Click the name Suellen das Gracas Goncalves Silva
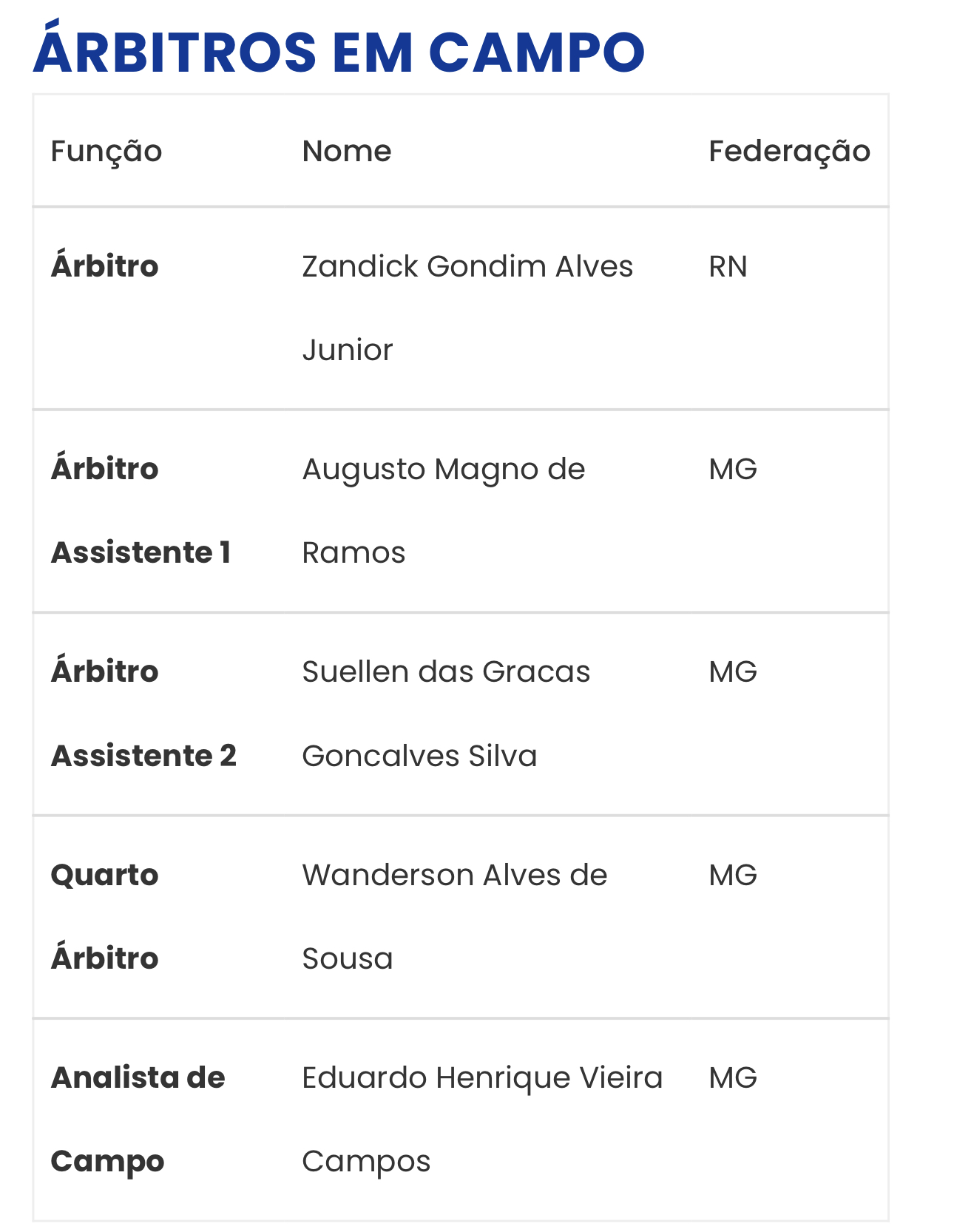The height and width of the screenshot is (1232, 954). [x=446, y=713]
